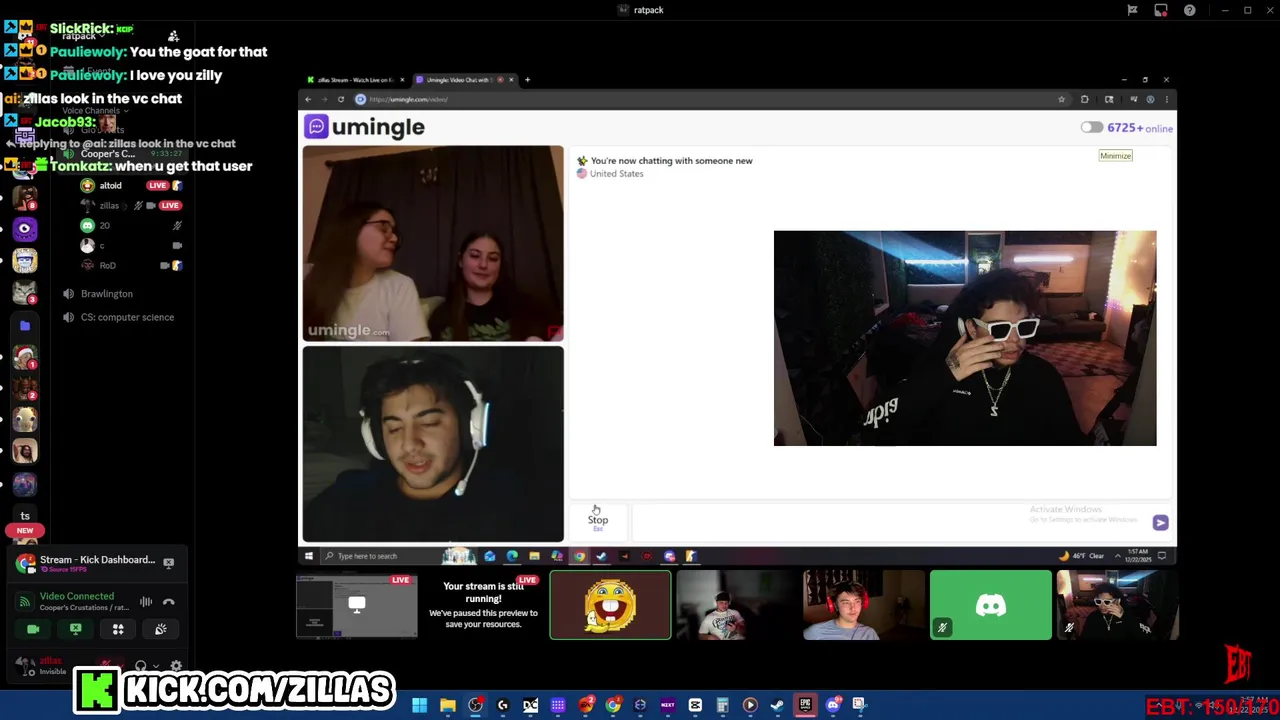Select user altoid in voice channel
The image size is (1280, 720).
point(110,186)
